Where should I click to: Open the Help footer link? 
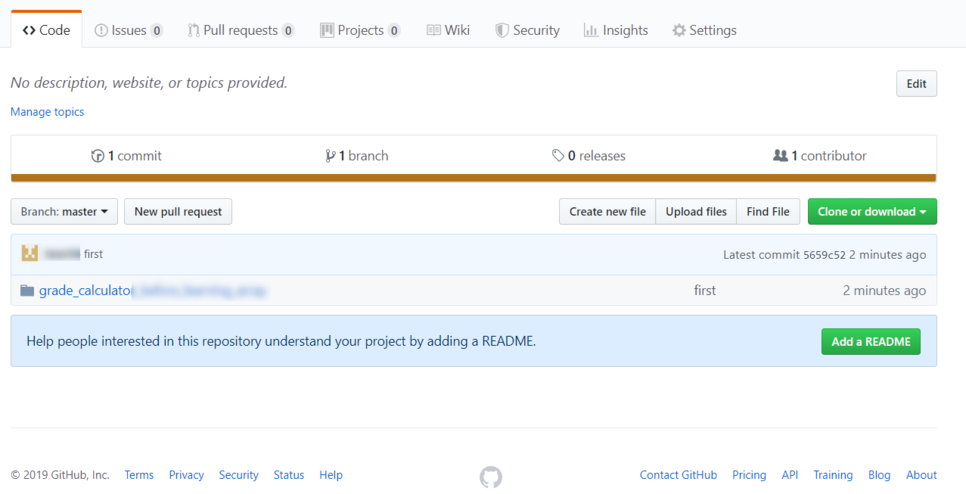tap(331, 475)
